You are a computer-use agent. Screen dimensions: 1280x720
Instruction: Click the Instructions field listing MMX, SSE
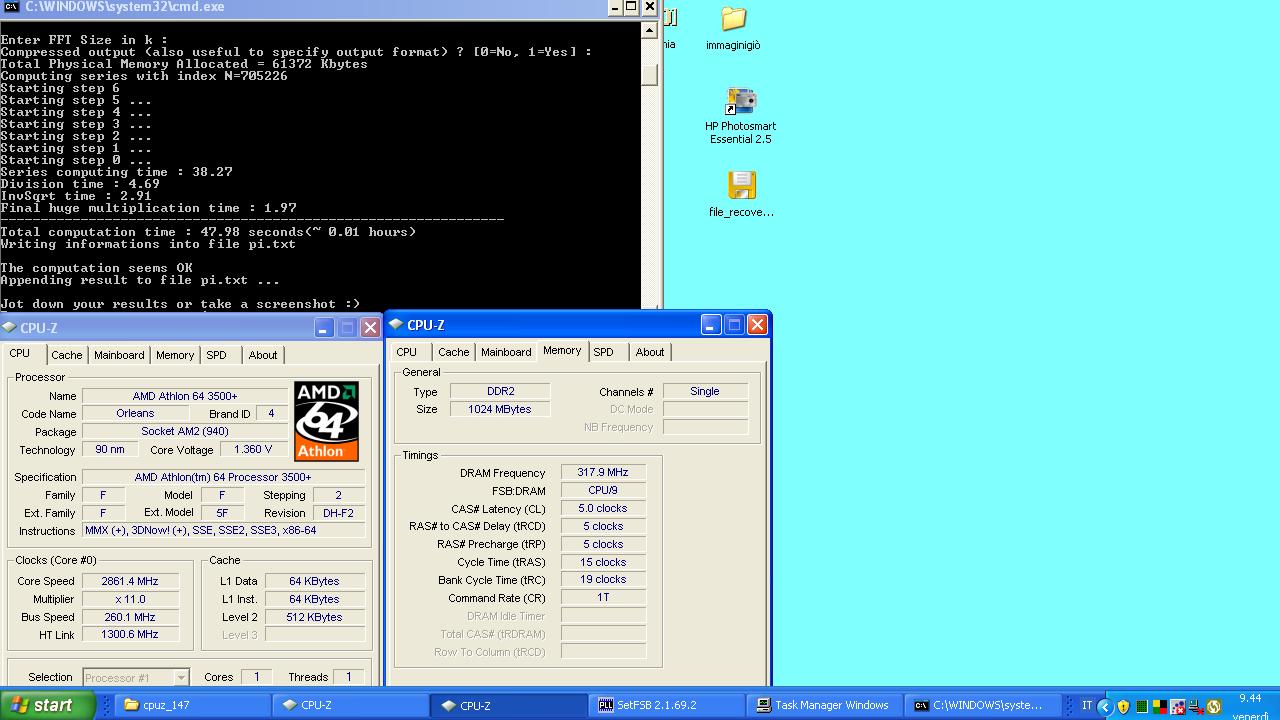click(x=223, y=531)
